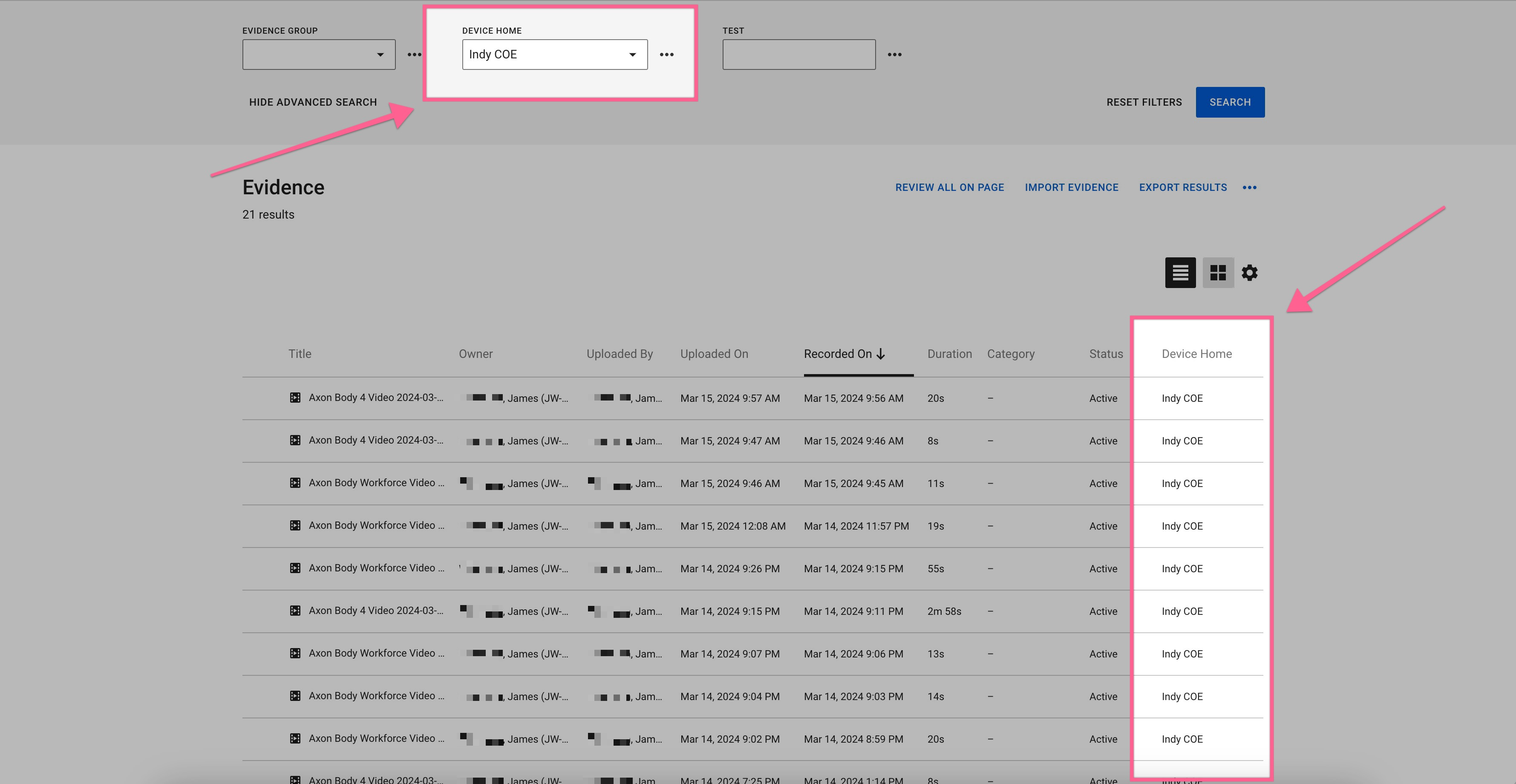The width and height of the screenshot is (1516, 784).
Task: Click video icon of first evidence row
Action: tap(295, 398)
